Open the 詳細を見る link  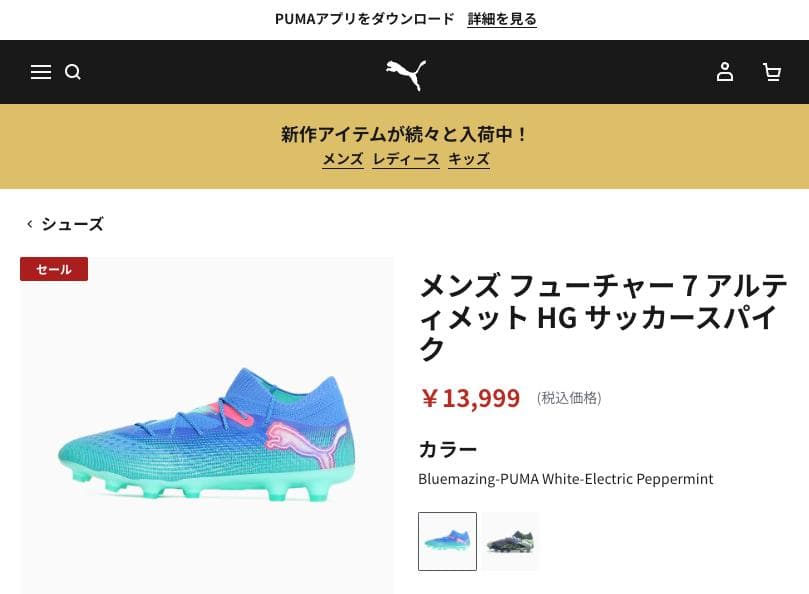[502, 18]
